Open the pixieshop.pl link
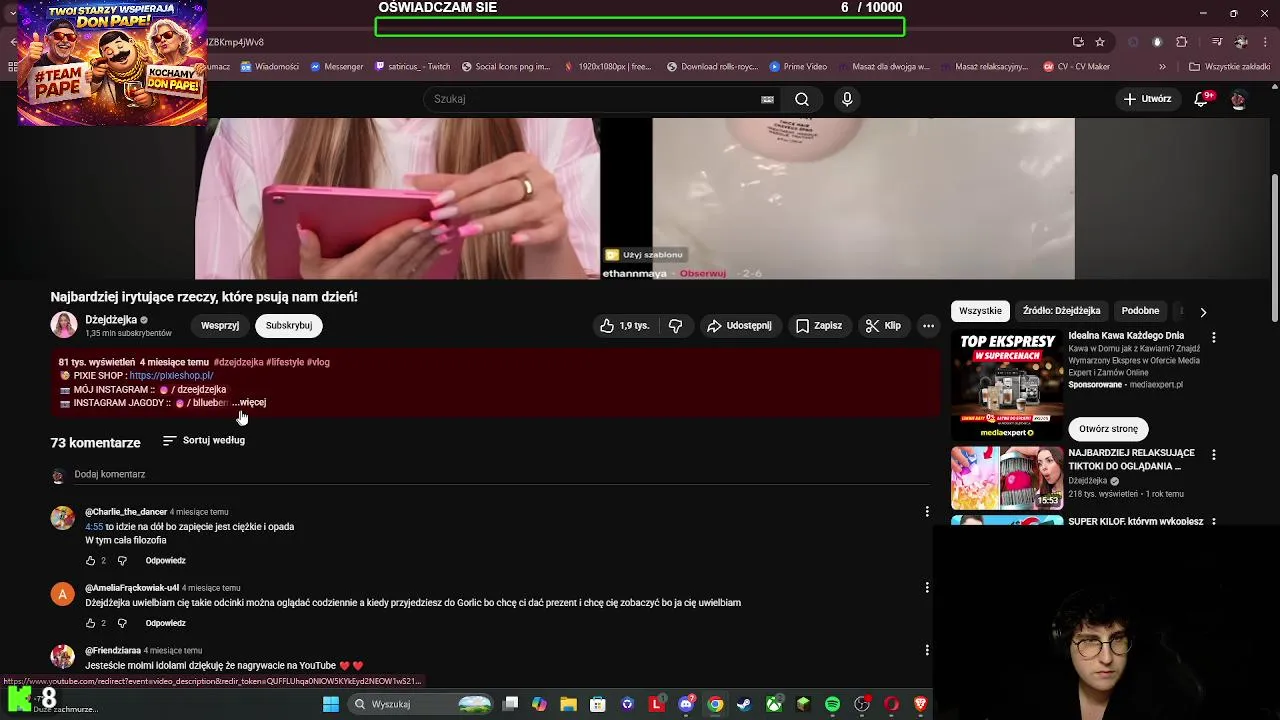 171,376
